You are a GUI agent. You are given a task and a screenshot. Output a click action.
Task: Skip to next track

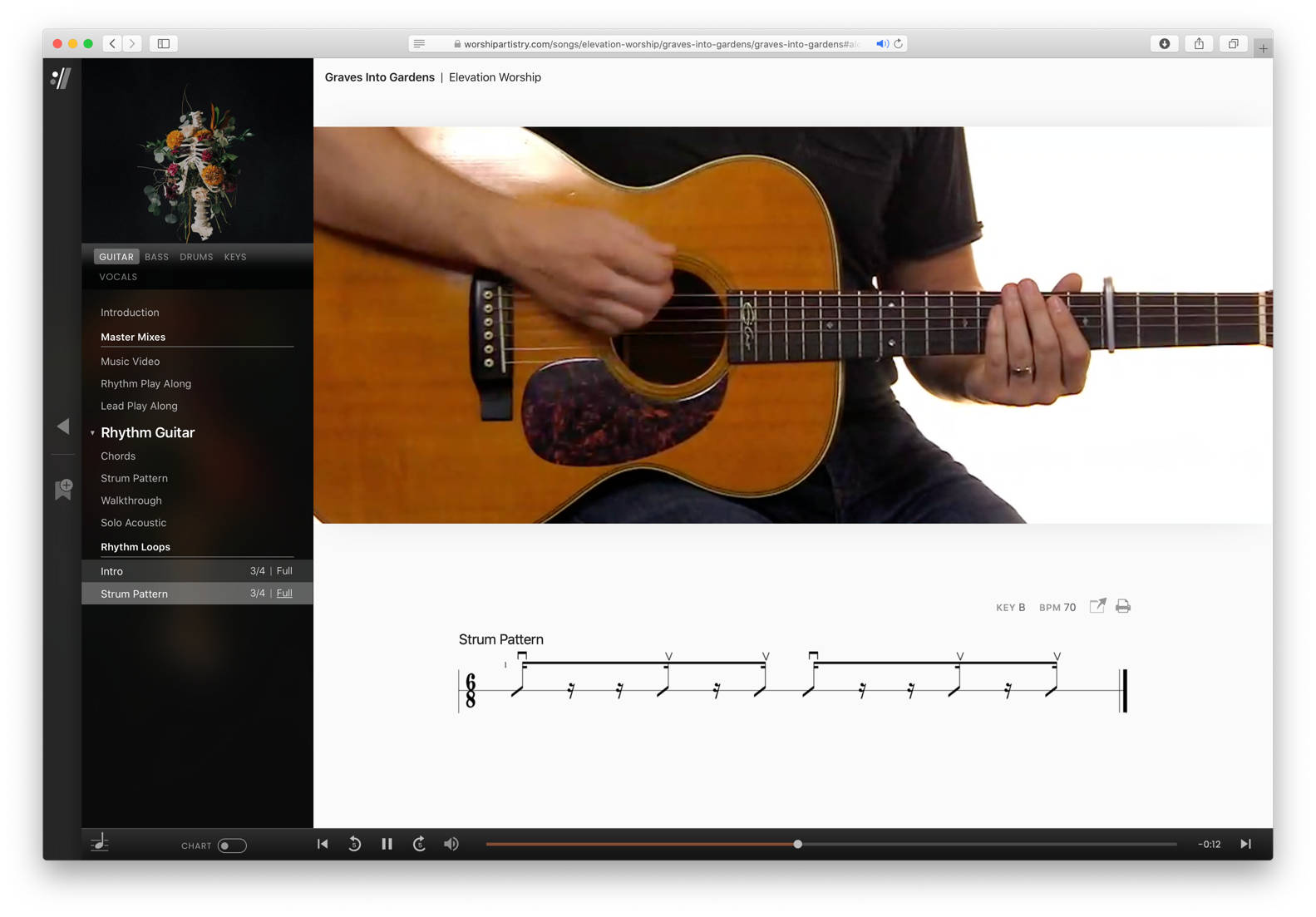click(x=1245, y=844)
